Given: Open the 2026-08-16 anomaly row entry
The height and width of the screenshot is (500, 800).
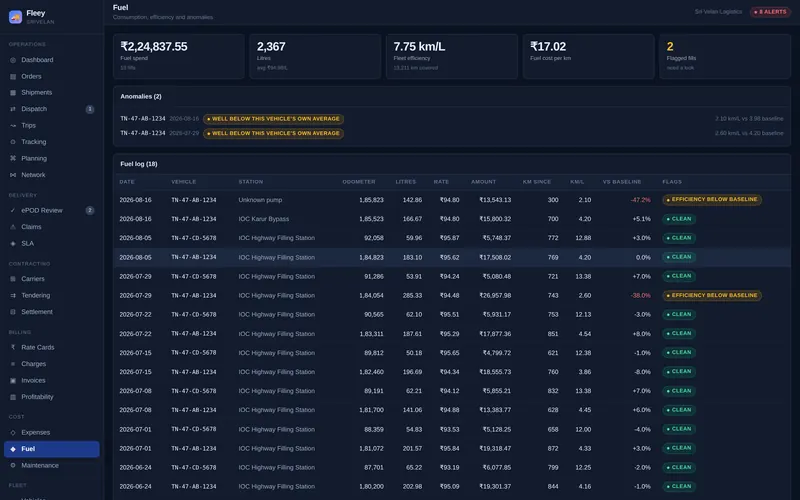Looking at the screenshot, I should [x=452, y=119].
